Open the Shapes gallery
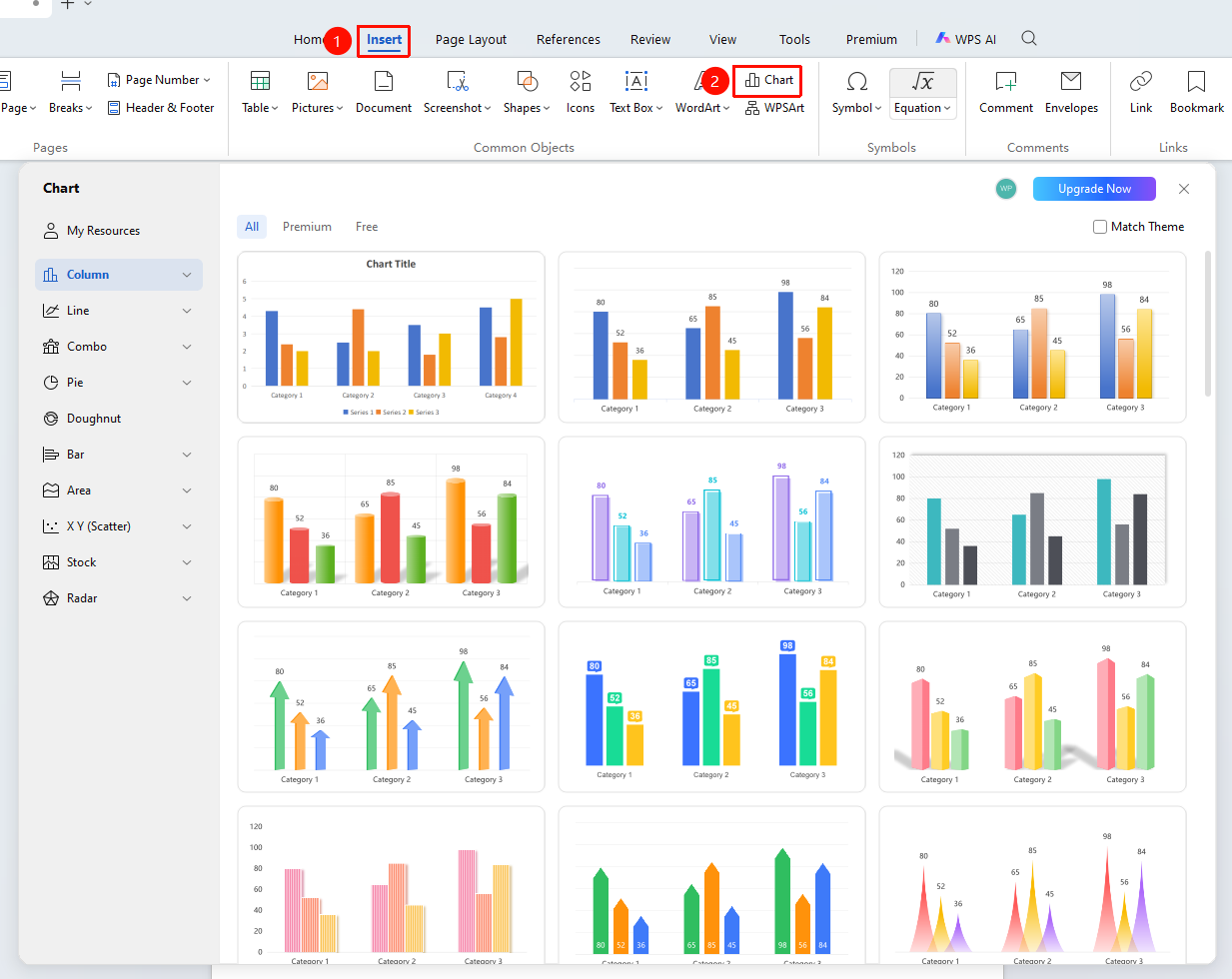 pyautogui.click(x=527, y=92)
